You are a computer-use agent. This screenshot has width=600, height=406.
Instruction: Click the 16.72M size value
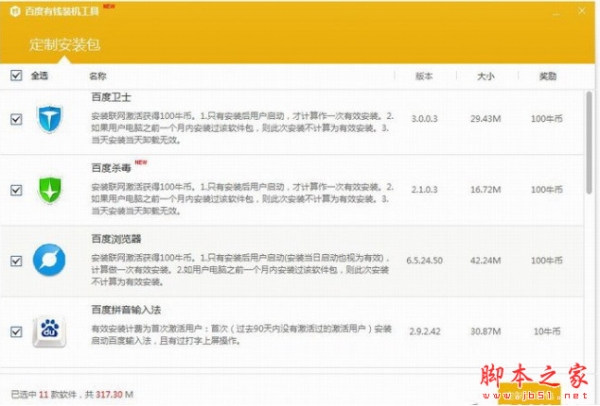tap(486, 189)
